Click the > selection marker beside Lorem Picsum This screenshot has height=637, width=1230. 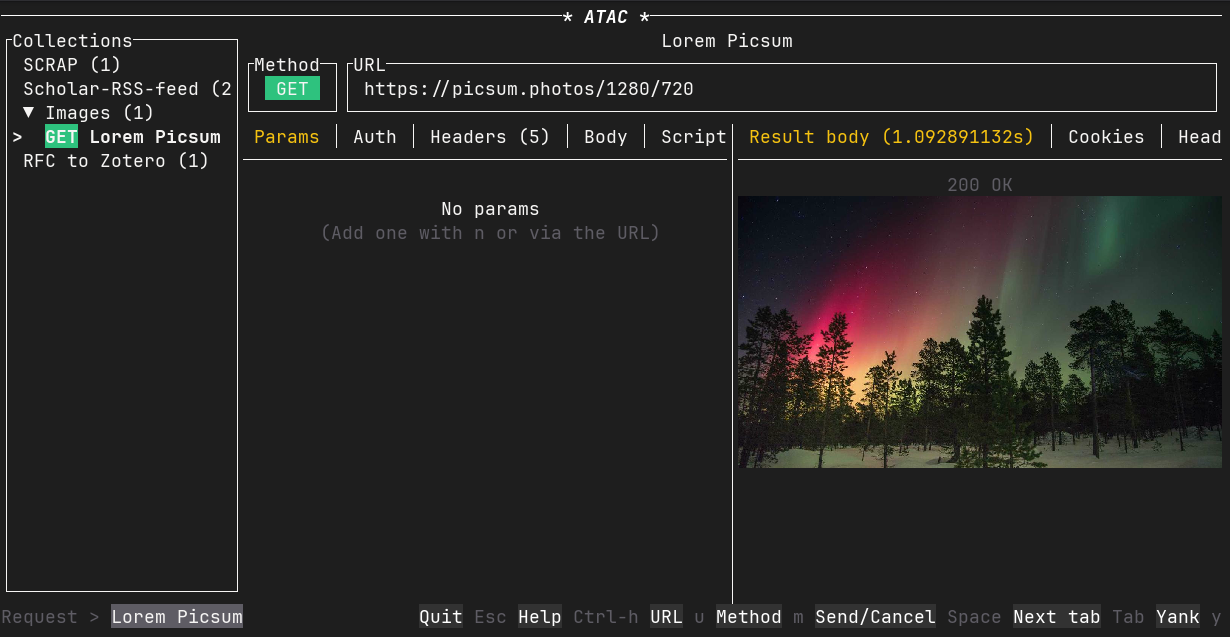(x=17, y=137)
